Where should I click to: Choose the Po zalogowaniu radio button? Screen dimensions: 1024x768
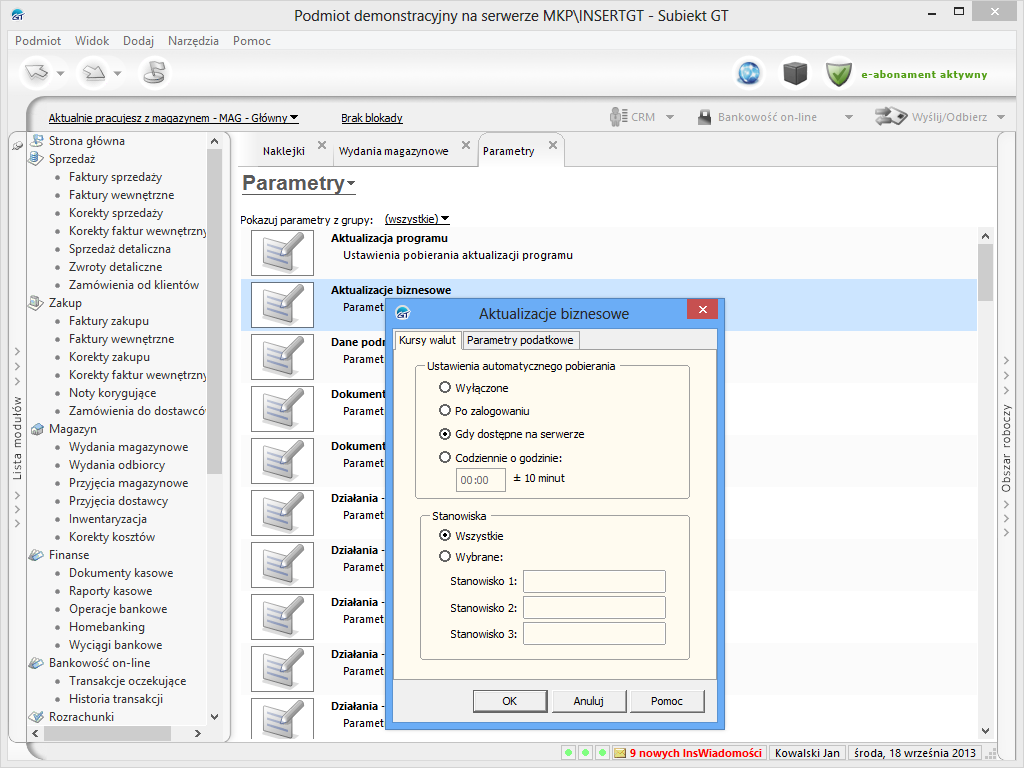click(445, 411)
